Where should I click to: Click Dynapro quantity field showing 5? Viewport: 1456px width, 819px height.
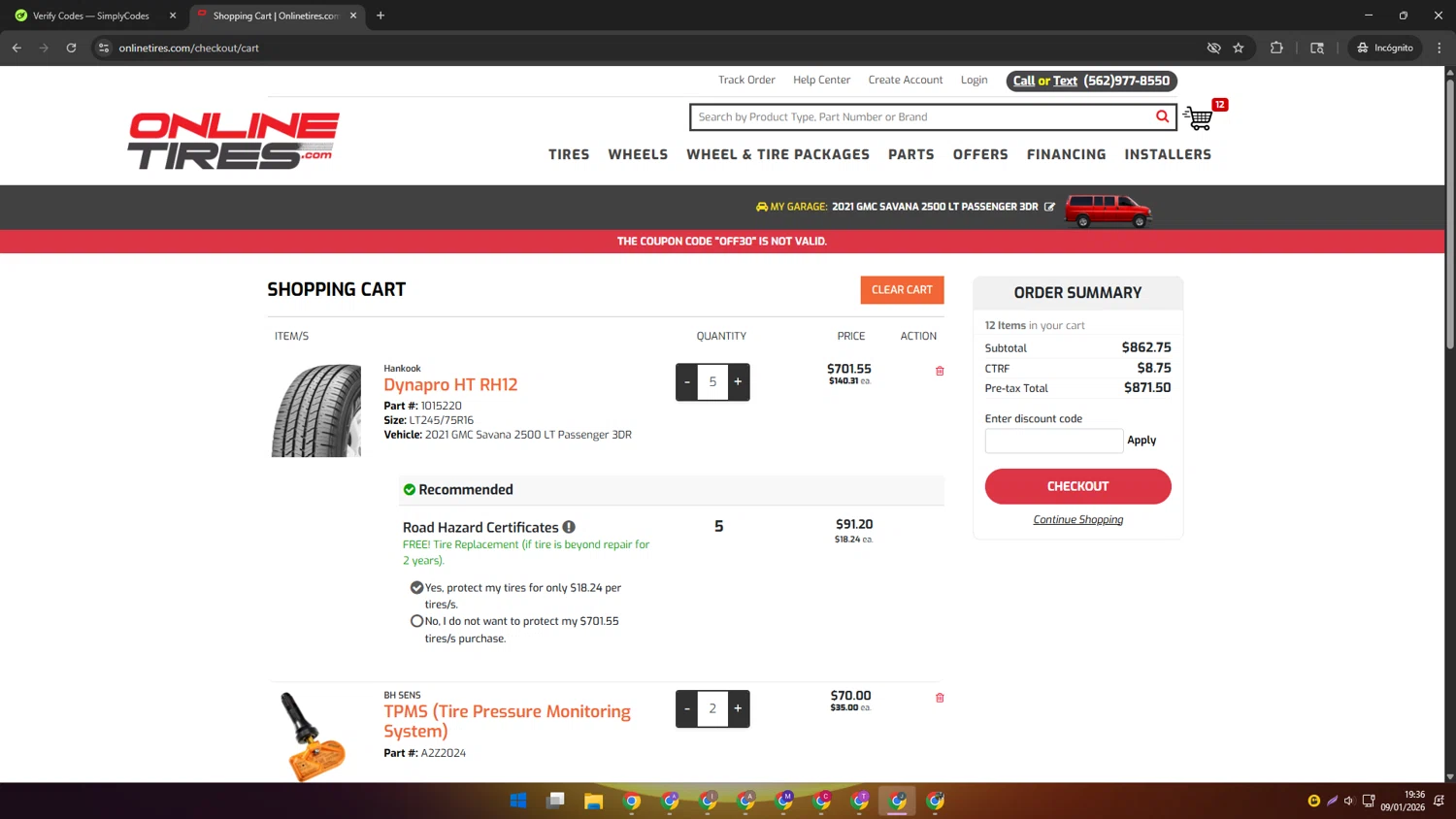click(x=712, y=381)
